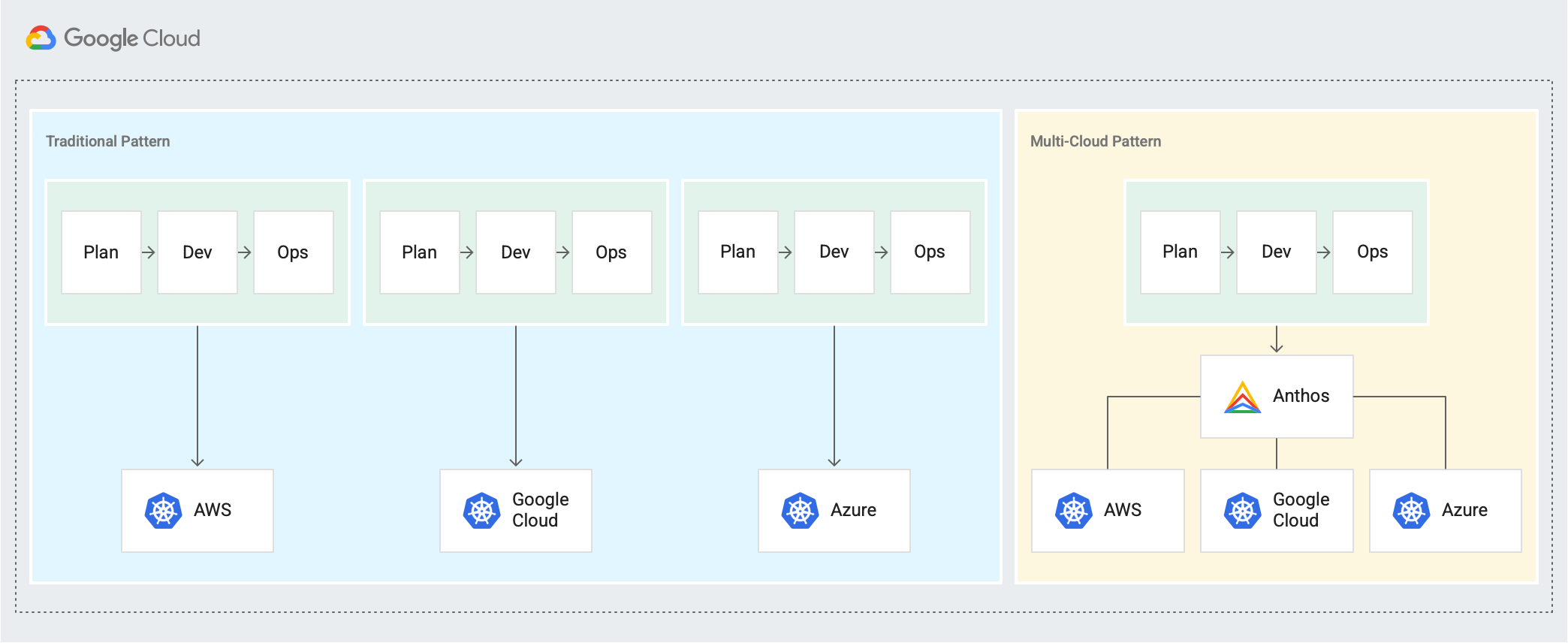Image resolution: width=1568 pixels, height=643 pixels.
Task: Click Kubernetes icon beside Azure in Traditional Pattern
Action: (x=800, y=511)
